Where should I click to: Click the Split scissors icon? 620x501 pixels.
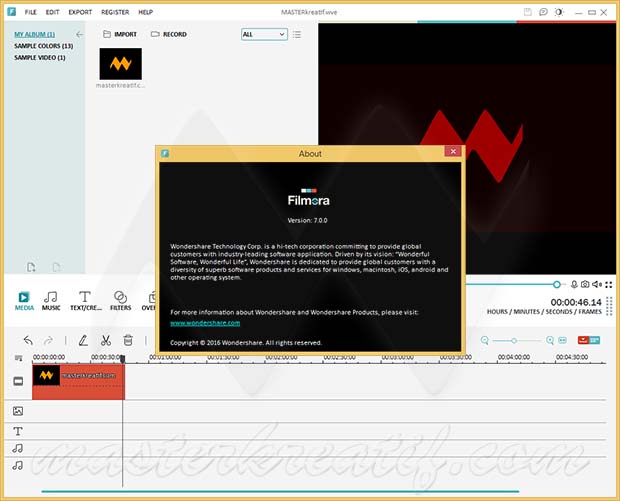point(106,340)
